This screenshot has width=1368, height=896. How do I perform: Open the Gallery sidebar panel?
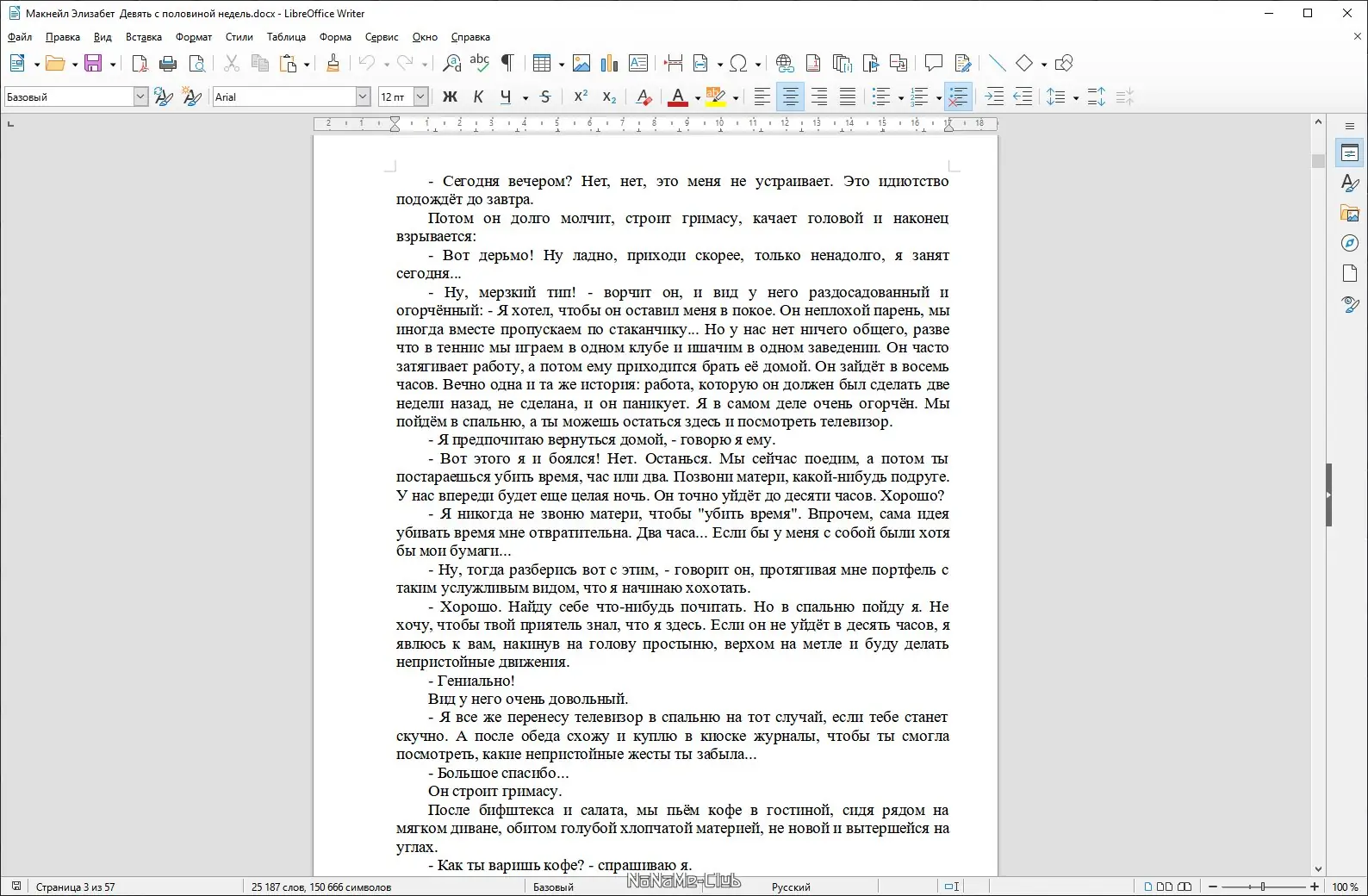[1350, 214]
